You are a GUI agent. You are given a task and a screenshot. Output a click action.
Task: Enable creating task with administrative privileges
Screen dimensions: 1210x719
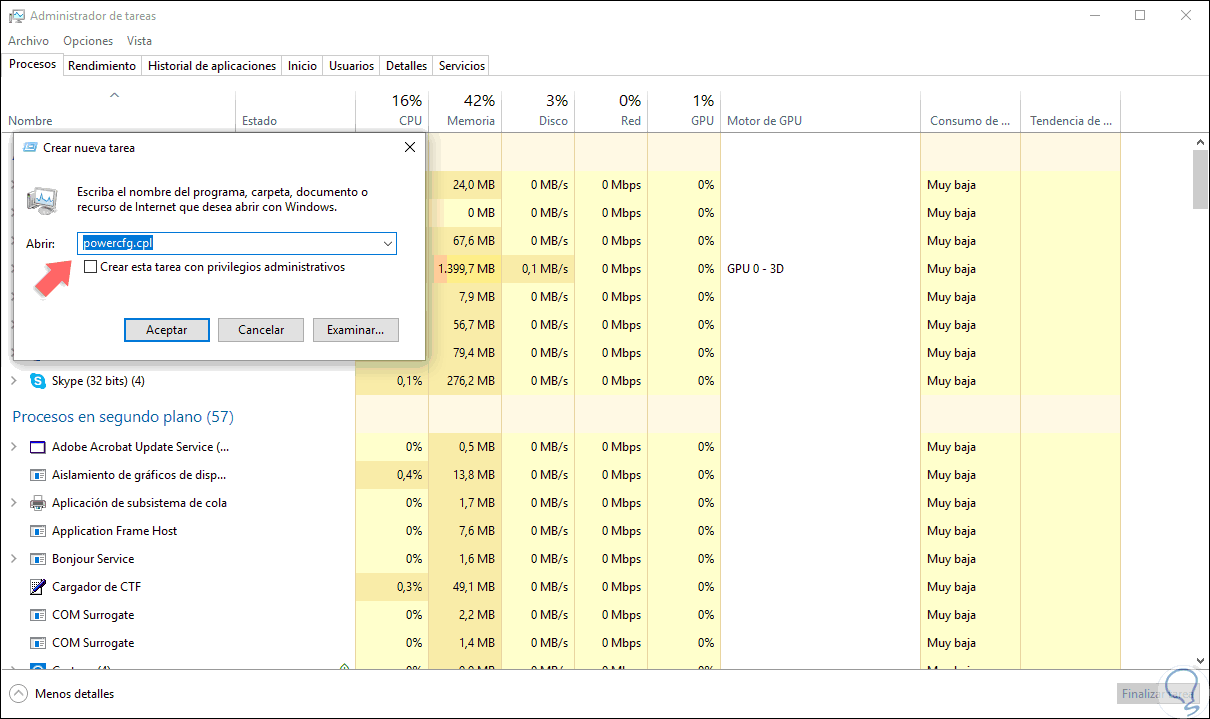[91, 267]
